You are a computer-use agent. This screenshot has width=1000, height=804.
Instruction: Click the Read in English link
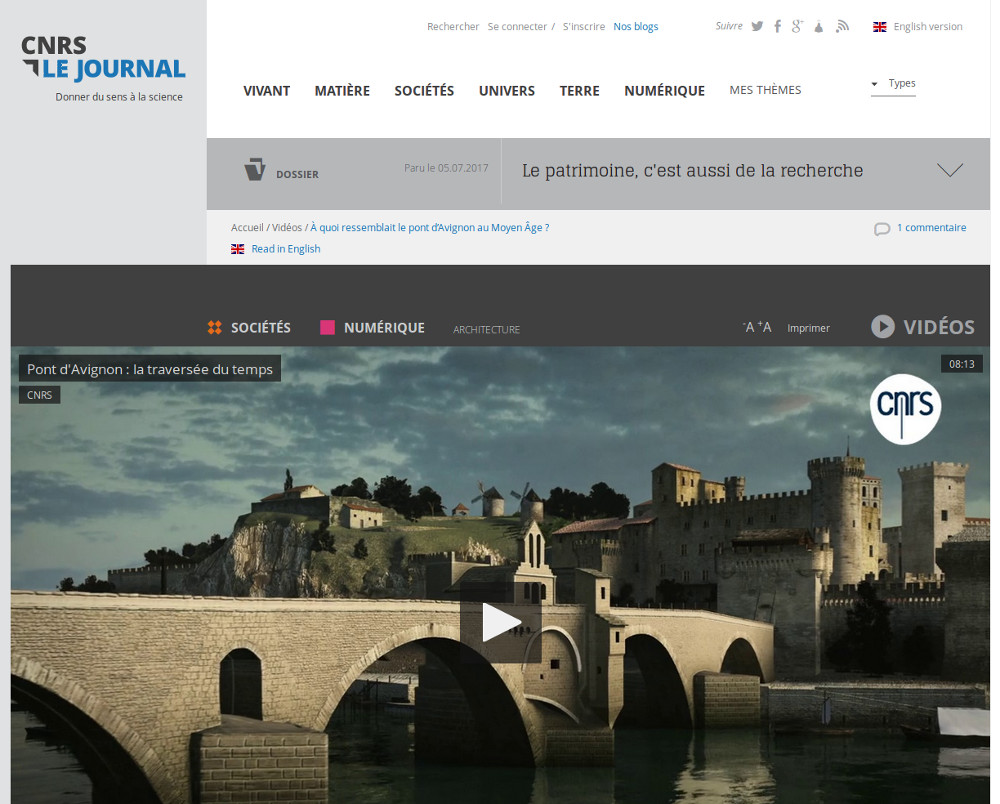[285, 249]
